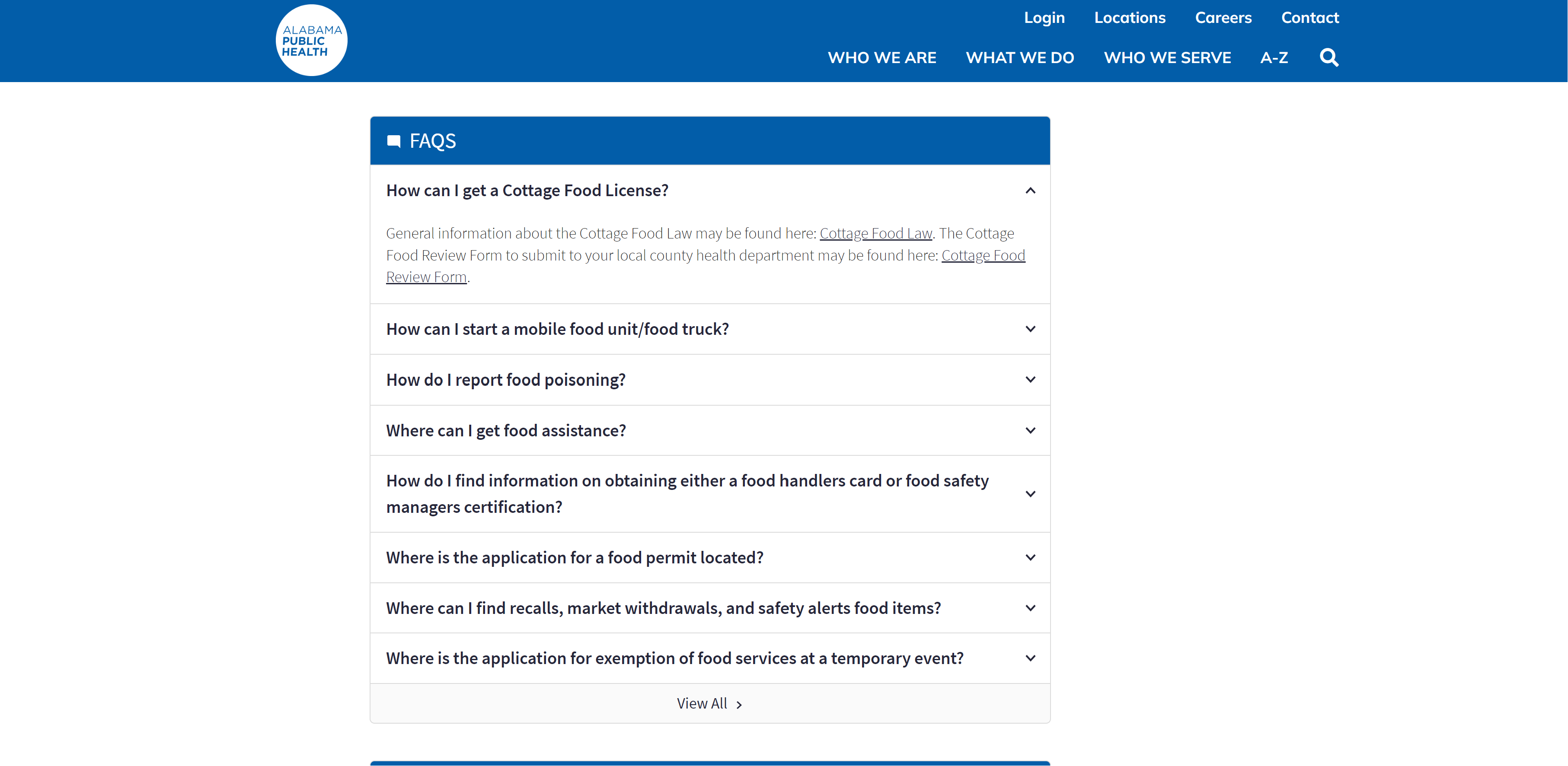Go to the Contact page
Screen dimensions: 1568x766
[x=1310, y=18]
